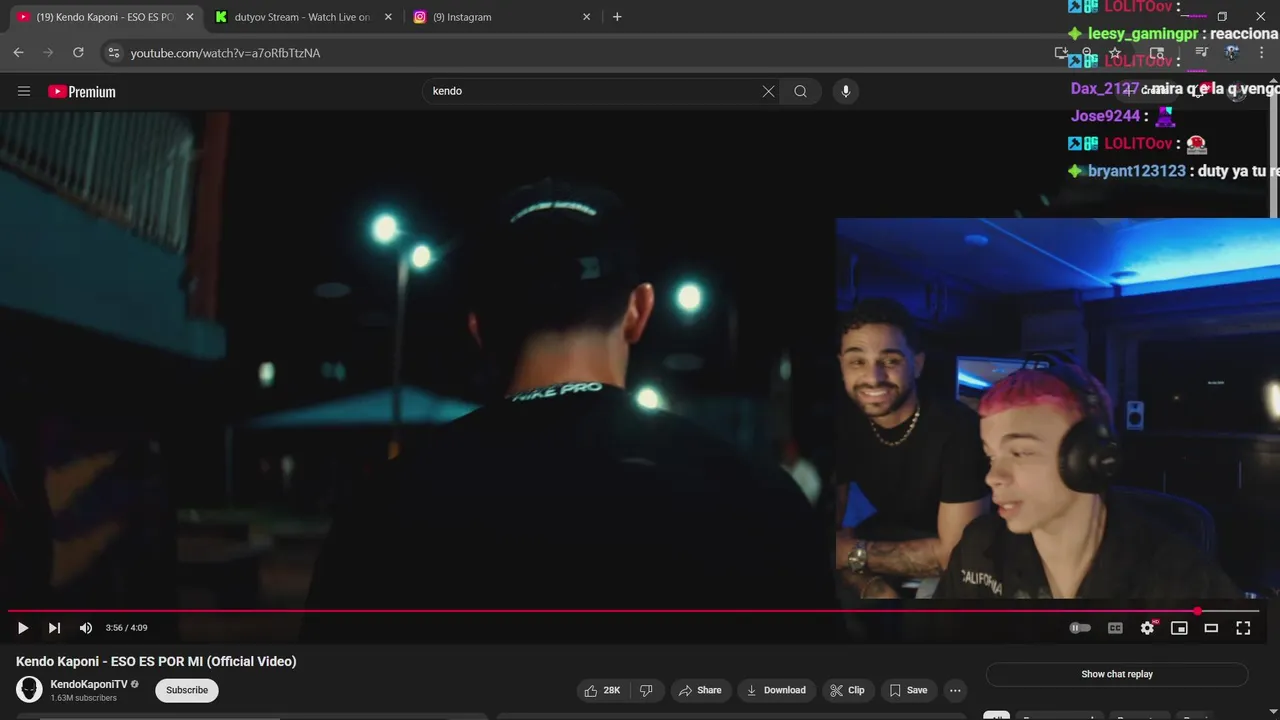This screenshot has height=720, width=1280.
Task: Click the progress bar scrubber handle
Action: pos(1198,611)
